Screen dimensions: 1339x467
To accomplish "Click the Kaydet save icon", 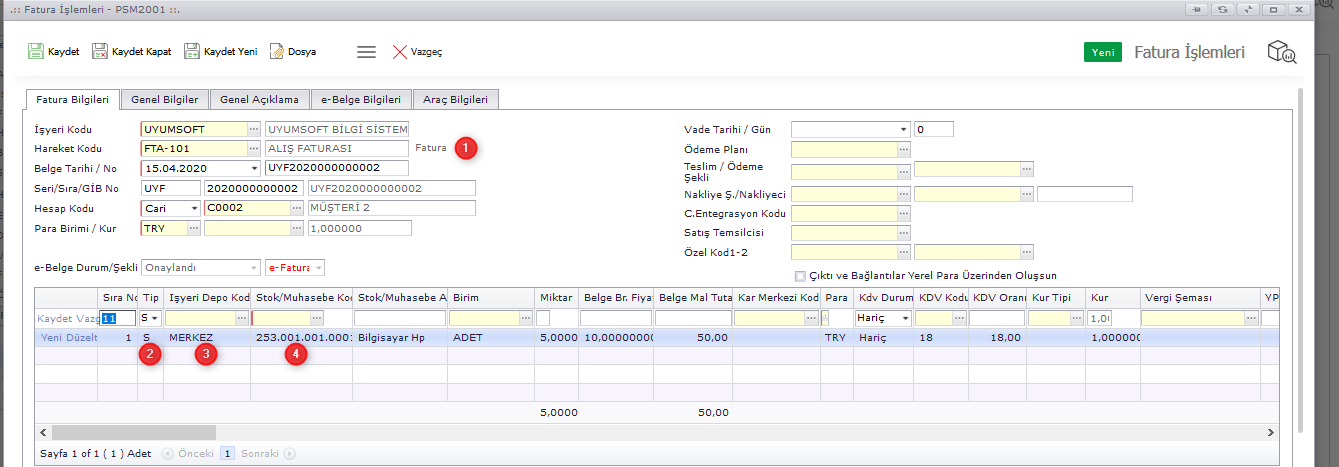I will pos(36,51).
